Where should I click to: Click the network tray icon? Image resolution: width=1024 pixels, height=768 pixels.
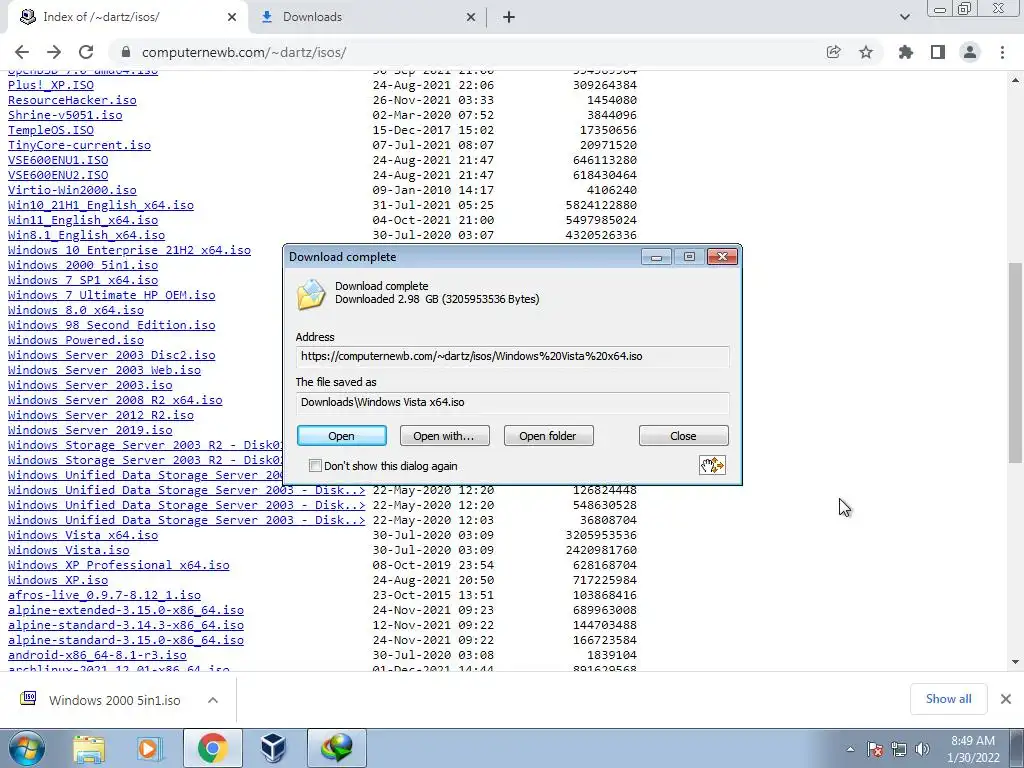coord(899,749)
